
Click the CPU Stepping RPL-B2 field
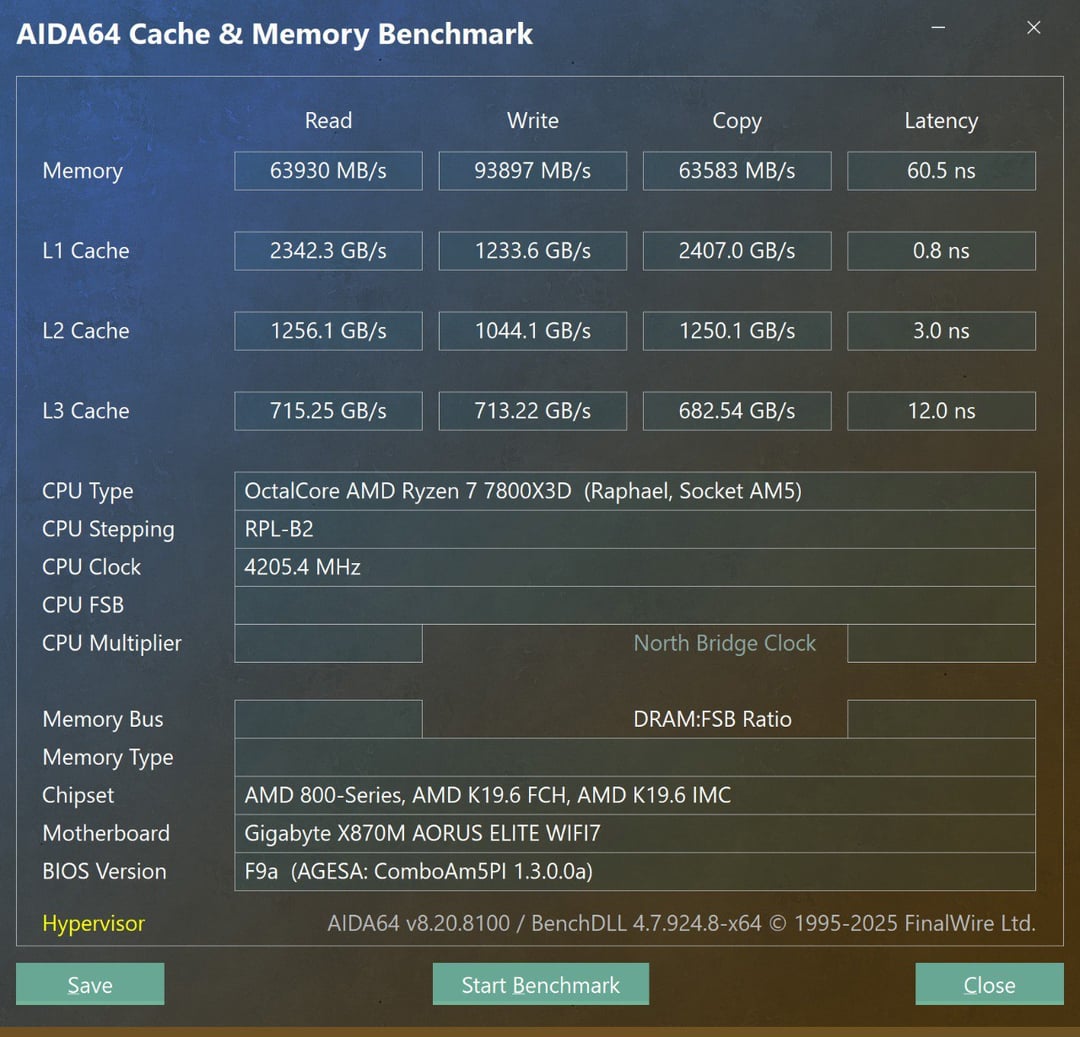point(634,529)
